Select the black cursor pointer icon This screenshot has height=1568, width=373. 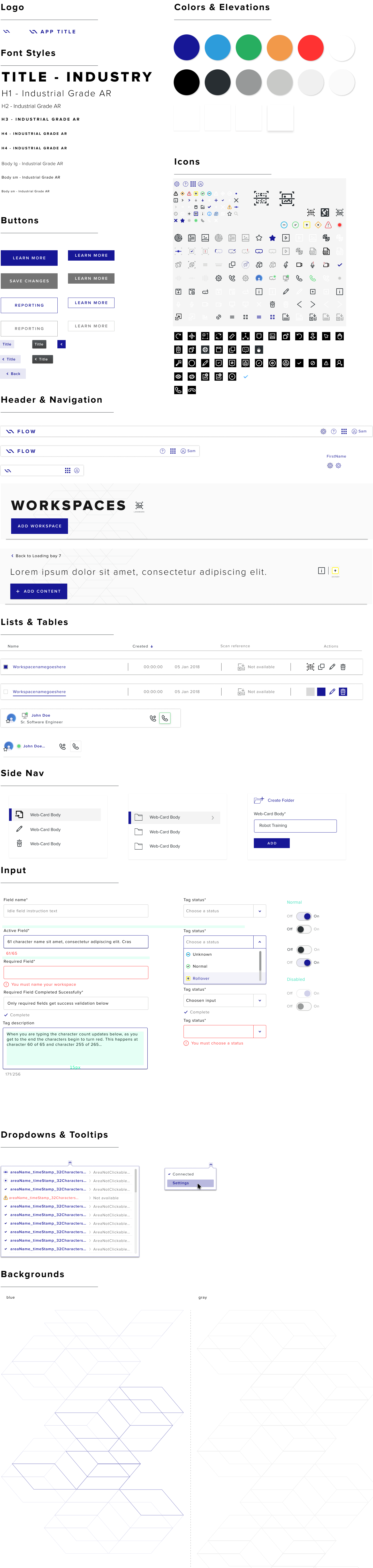tap(326, 336)
